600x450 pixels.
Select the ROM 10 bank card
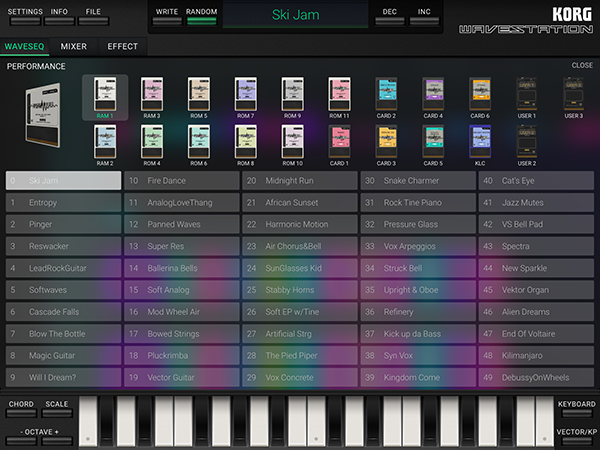pos(292,142)
